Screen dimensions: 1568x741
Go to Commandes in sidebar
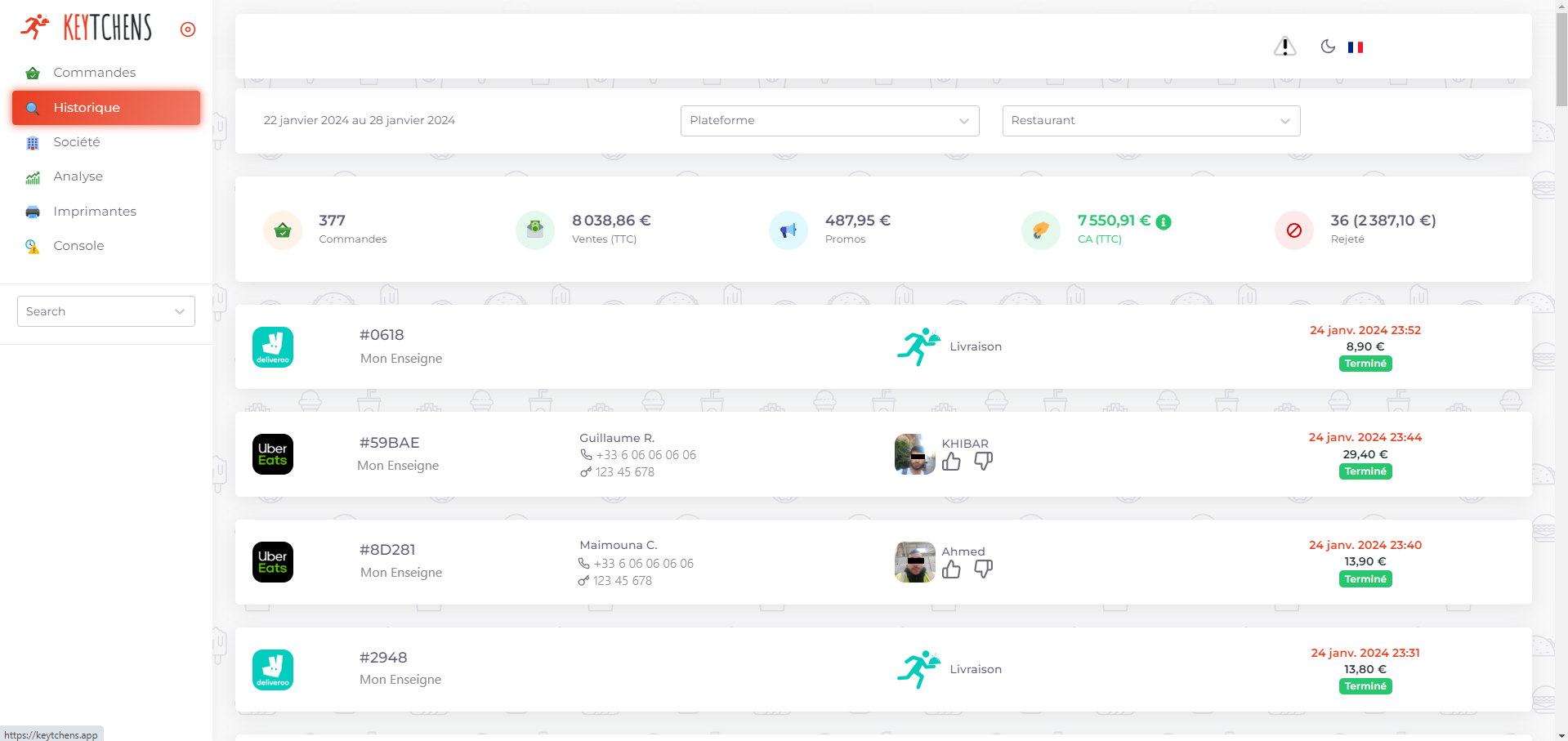point(94,73)
